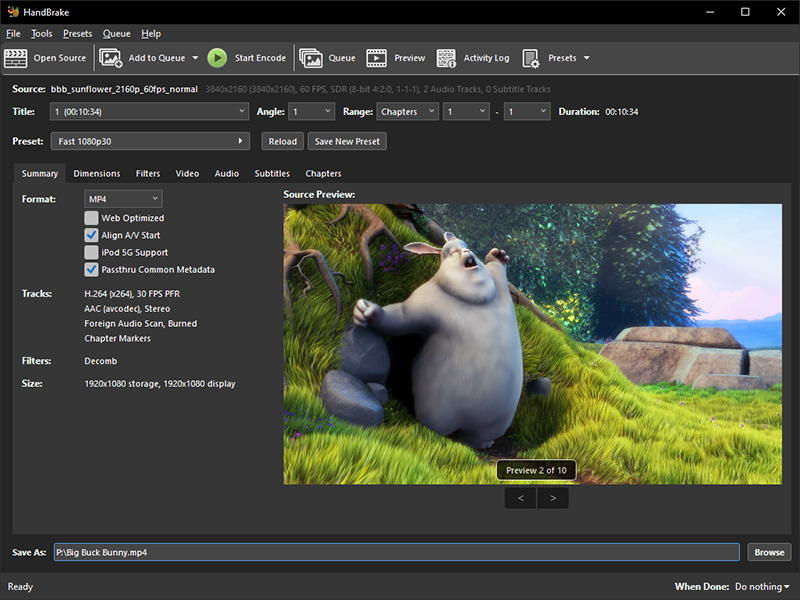Screen dimensions: 800x600
Task: Click the next preview arrow button
Action: coord(553,497)
